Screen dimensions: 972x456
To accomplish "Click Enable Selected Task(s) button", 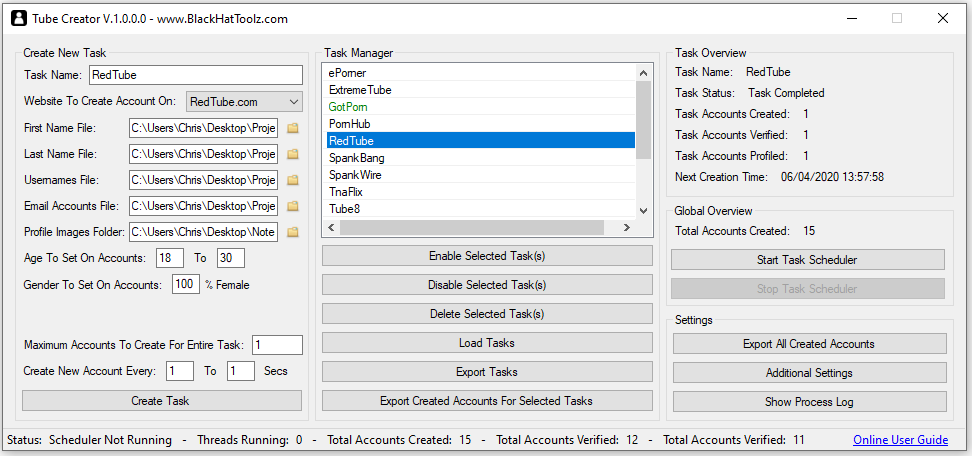I will [x=486, y=256].
